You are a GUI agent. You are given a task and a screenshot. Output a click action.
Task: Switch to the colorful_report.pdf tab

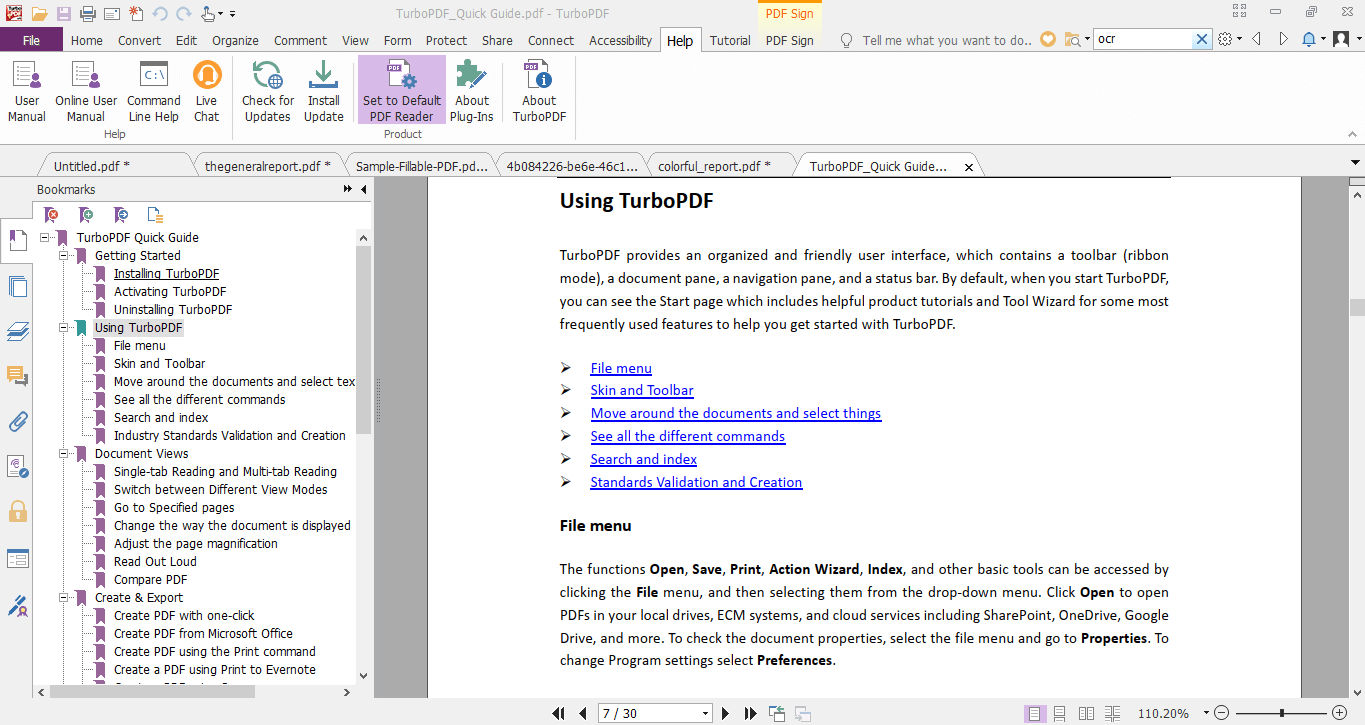point(718,165)
